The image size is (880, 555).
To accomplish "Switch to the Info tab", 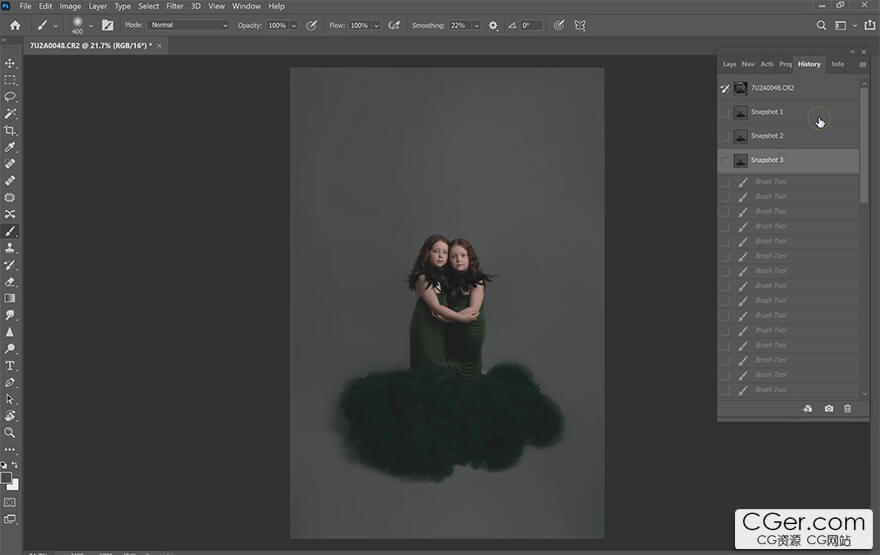I will point(837,64).
